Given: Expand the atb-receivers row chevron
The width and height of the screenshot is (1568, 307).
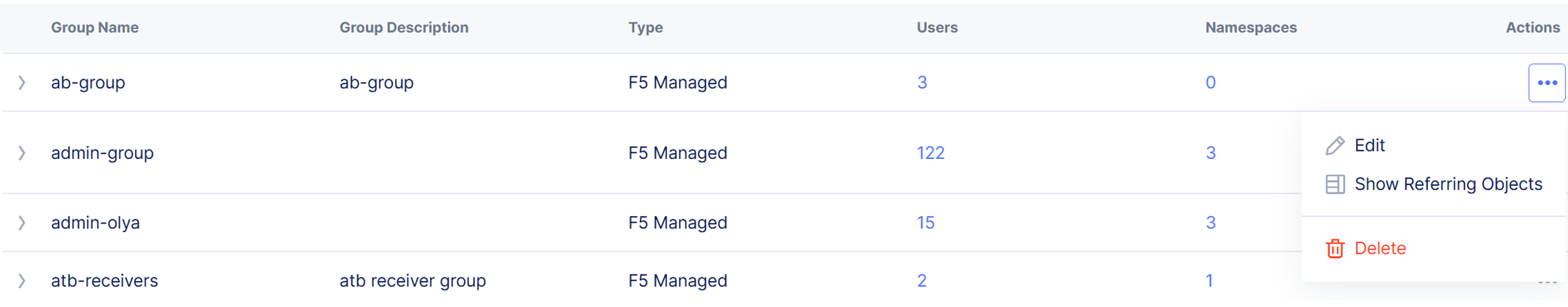Looking at the screenshot, I should 22,281.
